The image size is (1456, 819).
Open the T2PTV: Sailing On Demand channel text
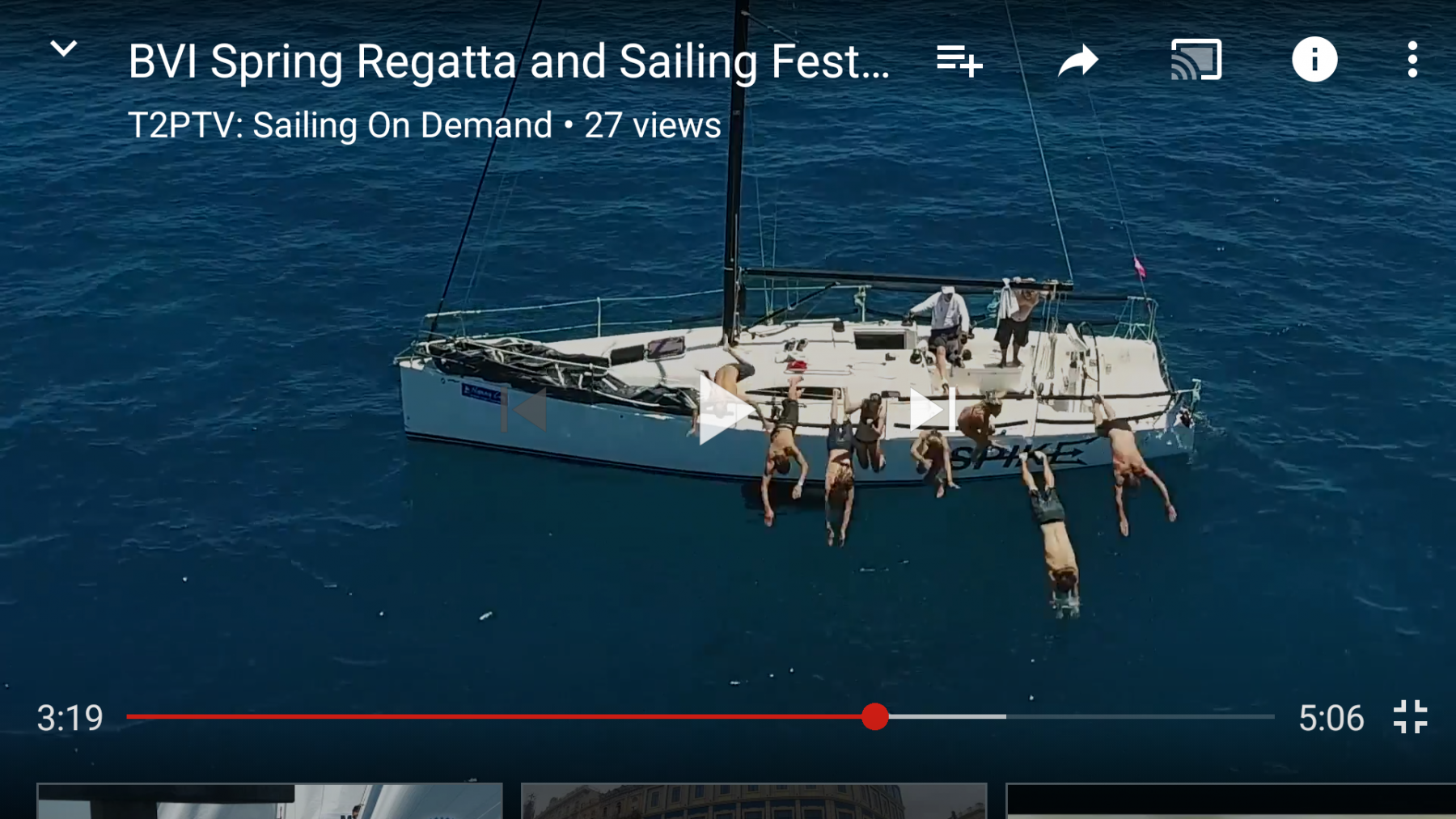click(x=340, y=125)
